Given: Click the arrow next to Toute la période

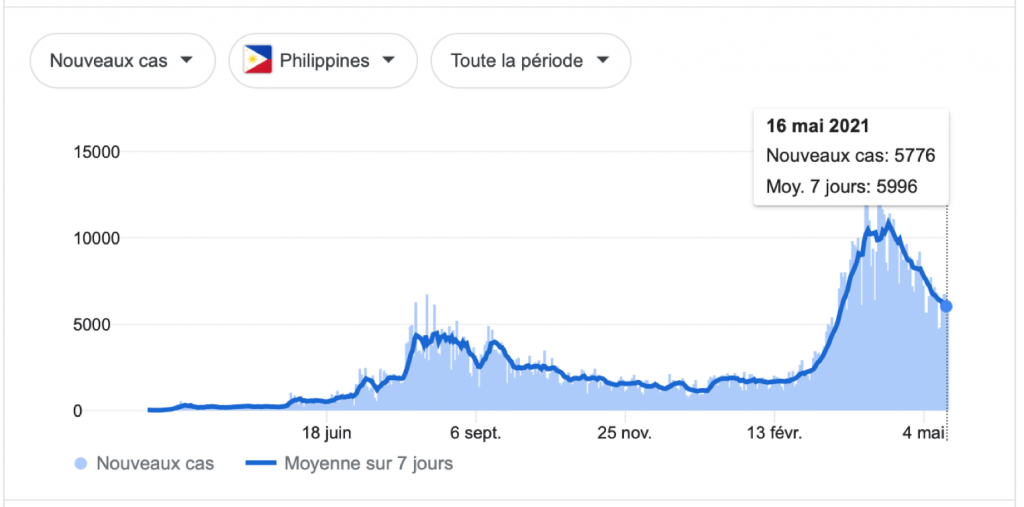Looking at the screenshot, I should [x=602, y=61].
